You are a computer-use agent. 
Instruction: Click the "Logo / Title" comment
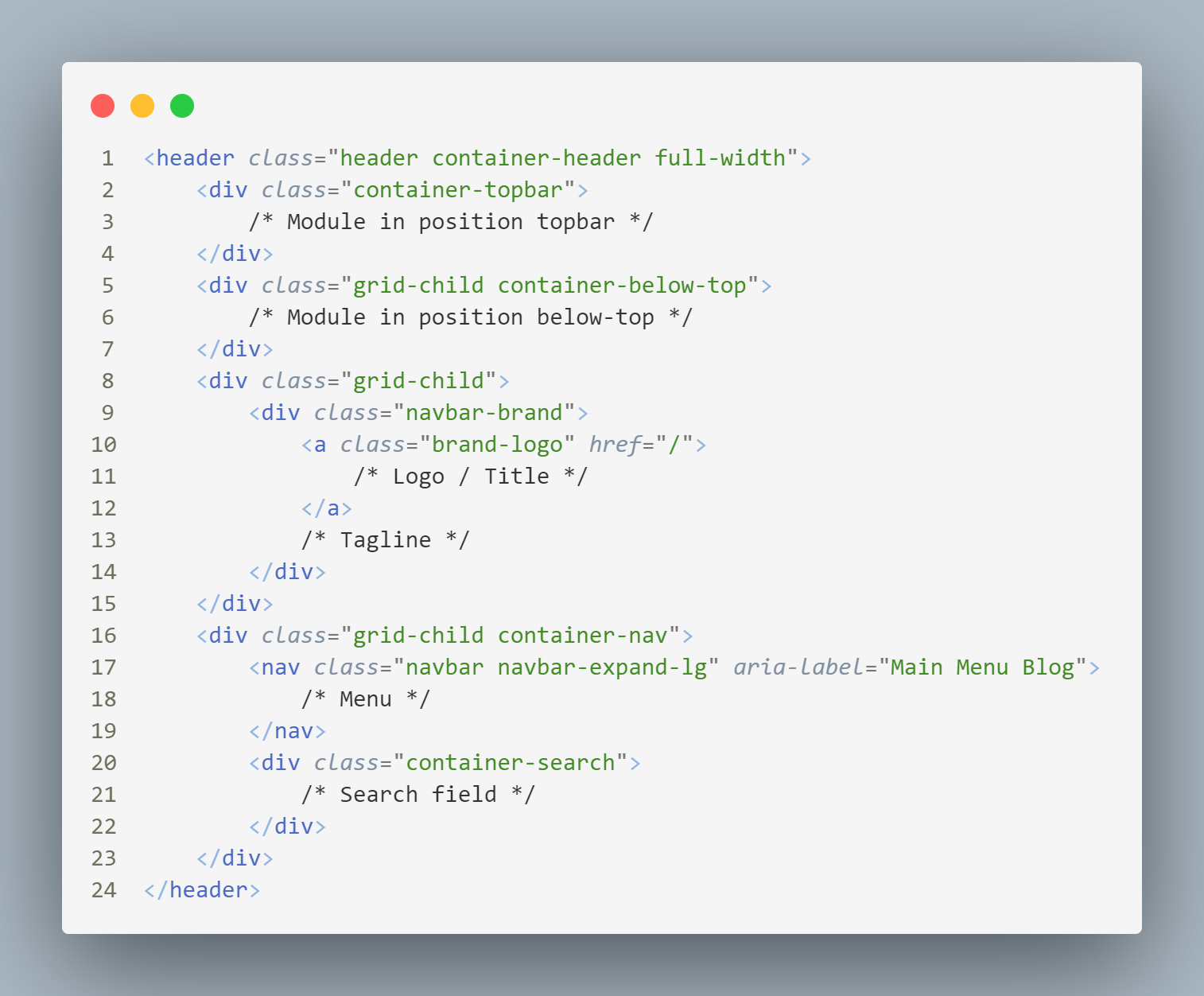(x=471, y=477)
